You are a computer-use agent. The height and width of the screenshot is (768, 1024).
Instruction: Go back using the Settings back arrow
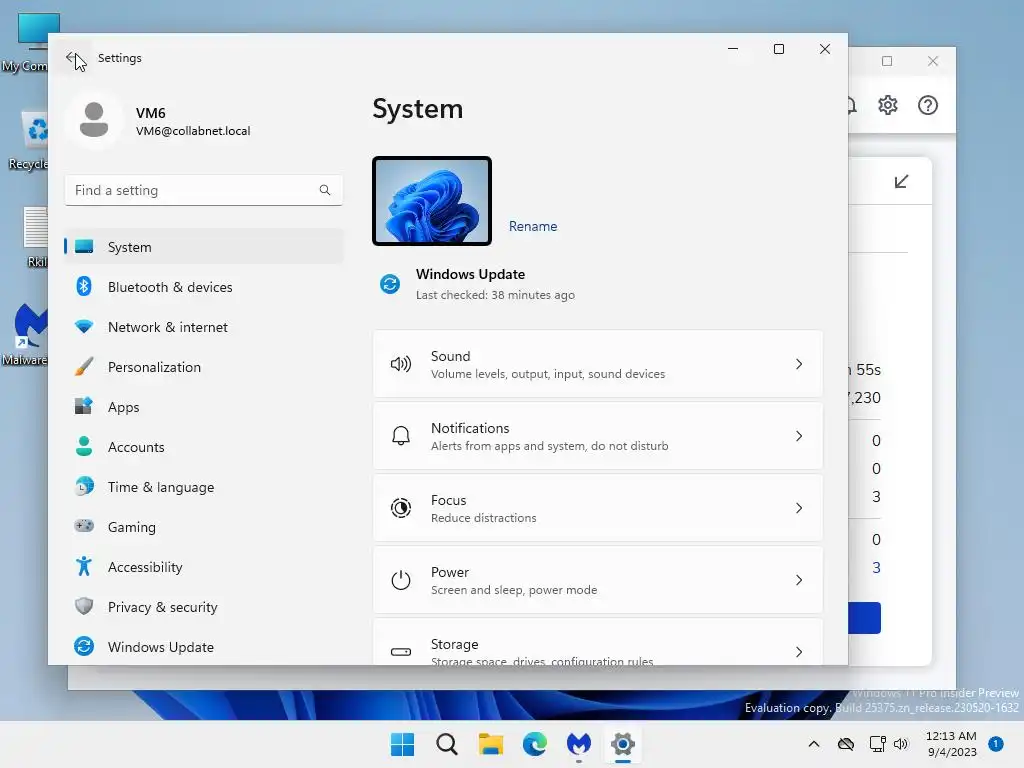pos(72,57)
